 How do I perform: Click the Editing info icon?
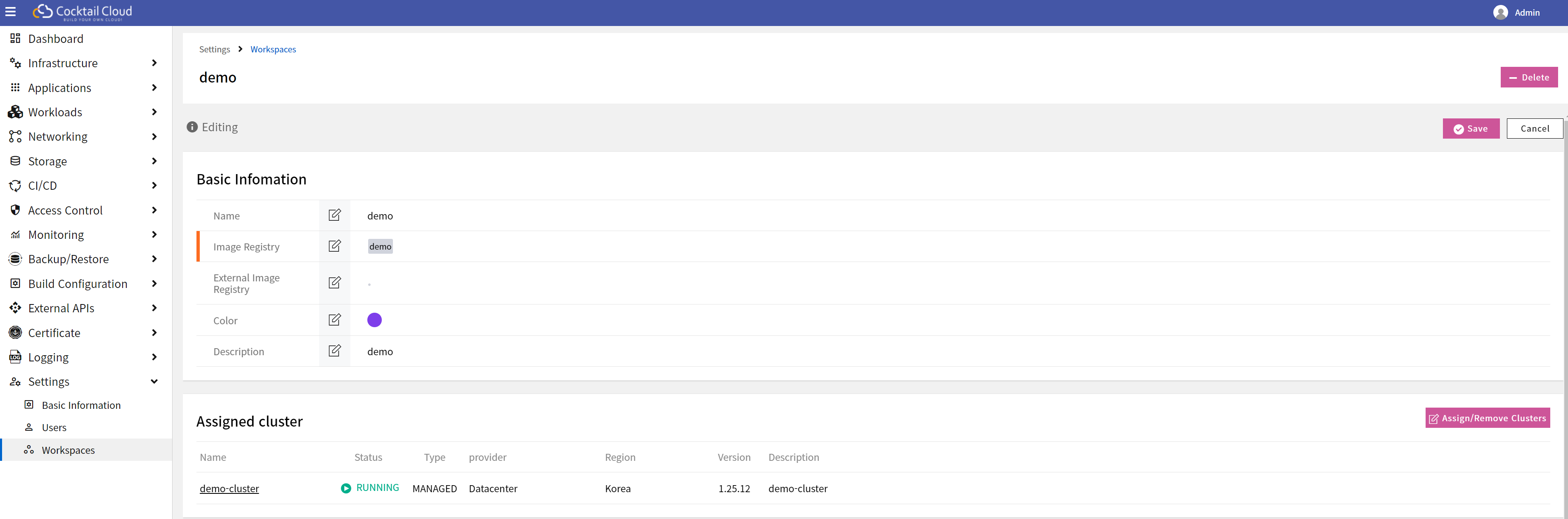coord(192,127)
